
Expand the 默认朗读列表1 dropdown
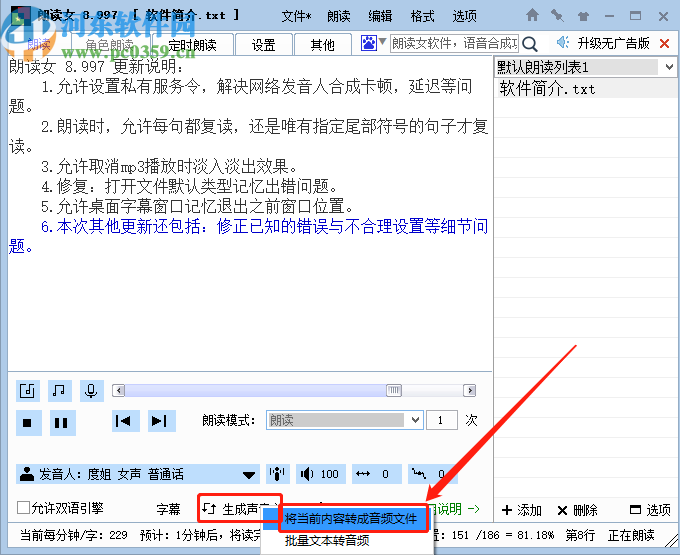pyautogui.click(x=669, y=67)
